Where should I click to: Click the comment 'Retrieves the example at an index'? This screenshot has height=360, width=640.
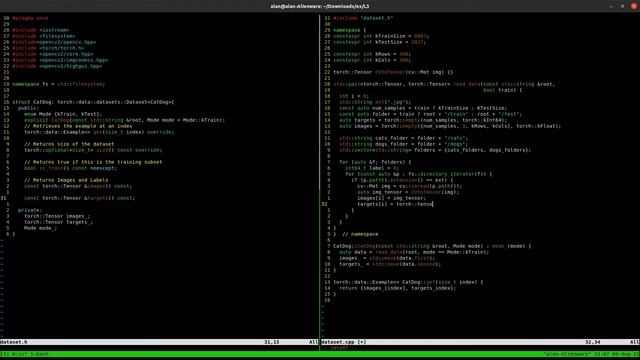(78, 126)
